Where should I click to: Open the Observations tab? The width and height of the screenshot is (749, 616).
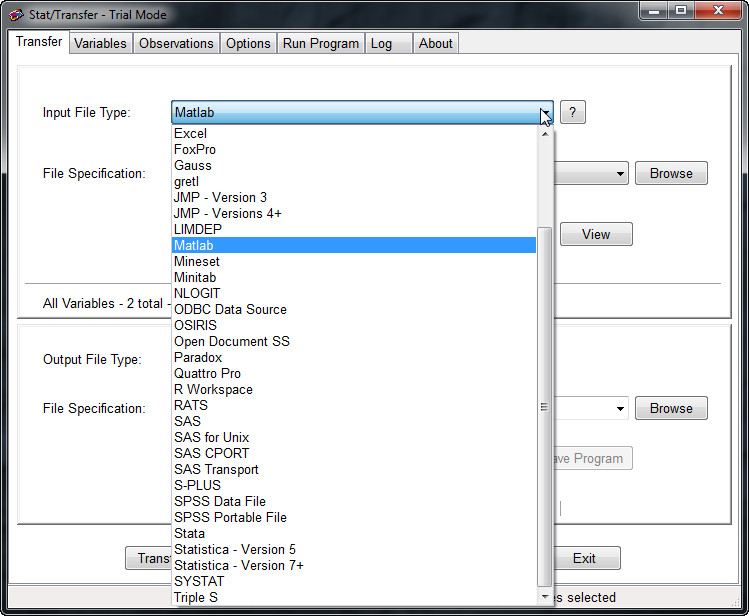(176, 43)
